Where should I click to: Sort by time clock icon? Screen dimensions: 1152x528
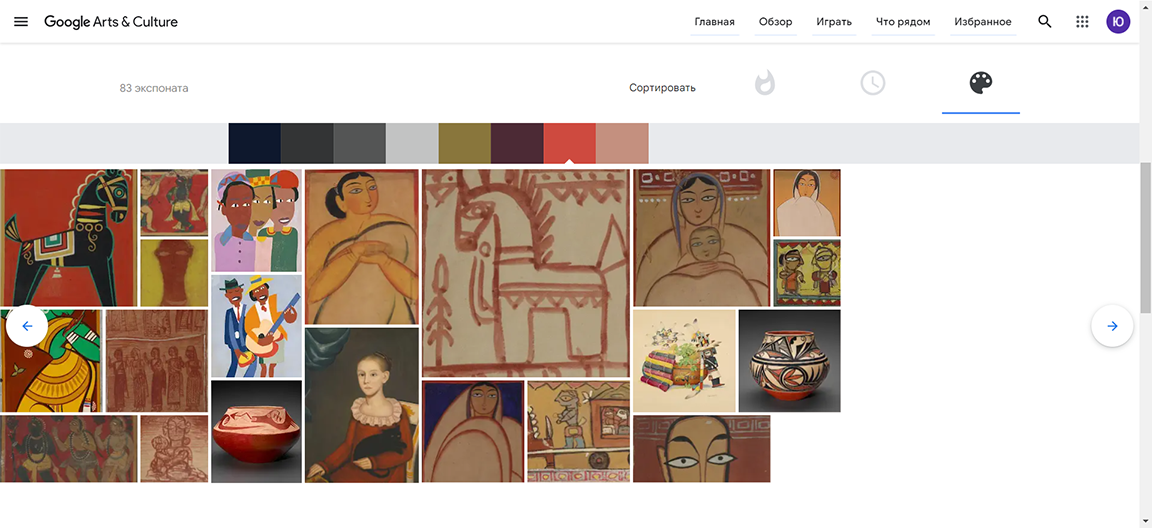pyautogui.click(x=873, y=83)
